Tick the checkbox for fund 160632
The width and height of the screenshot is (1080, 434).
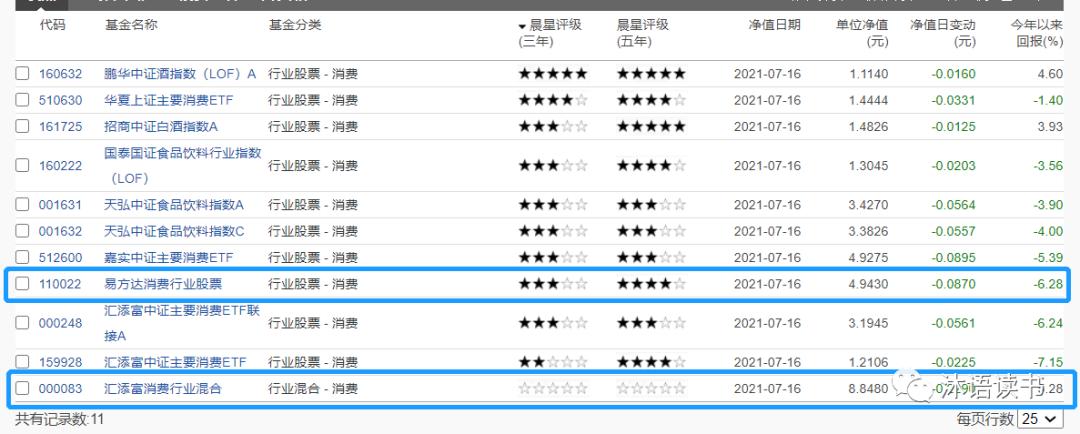[x=22, y=74]
